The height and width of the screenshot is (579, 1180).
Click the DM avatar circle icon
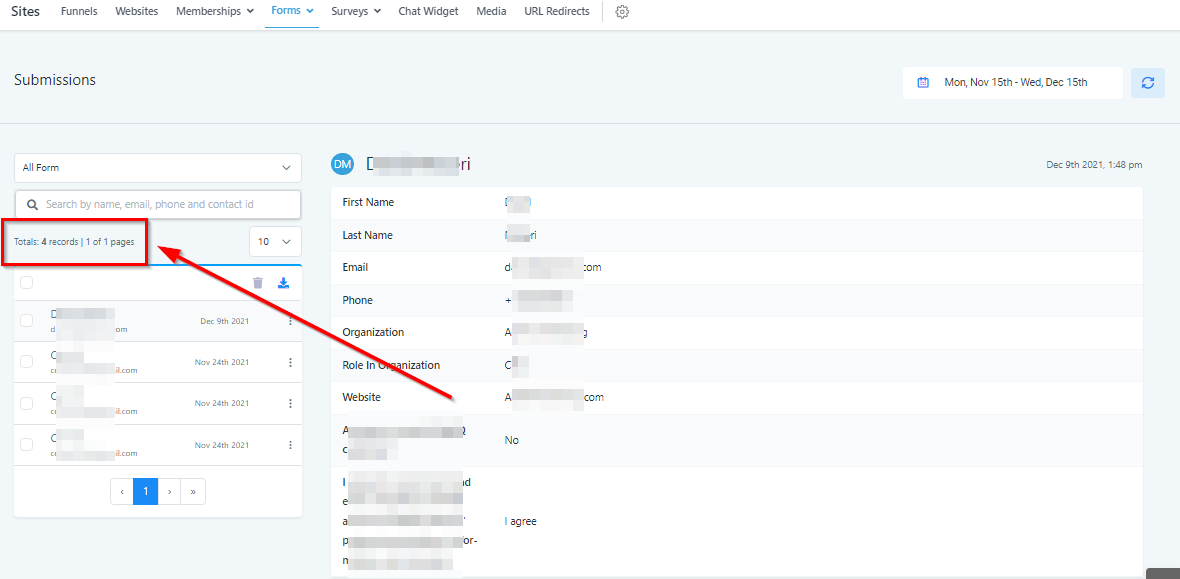342,164
